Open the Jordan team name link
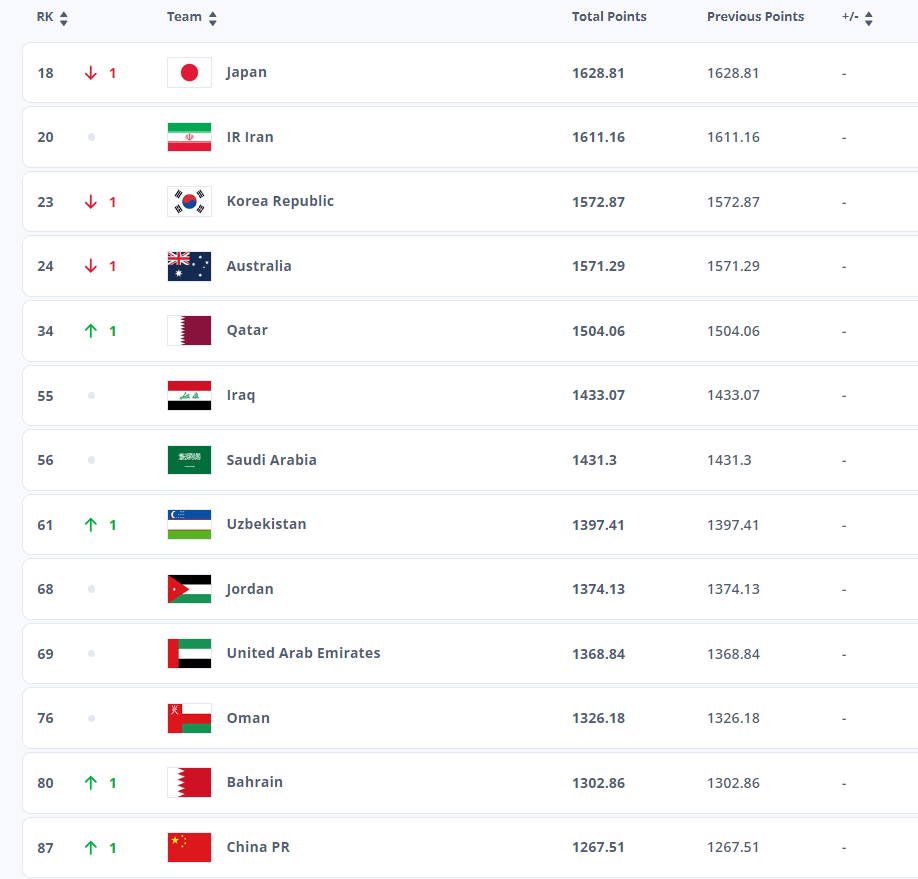 tap(249, 589)
